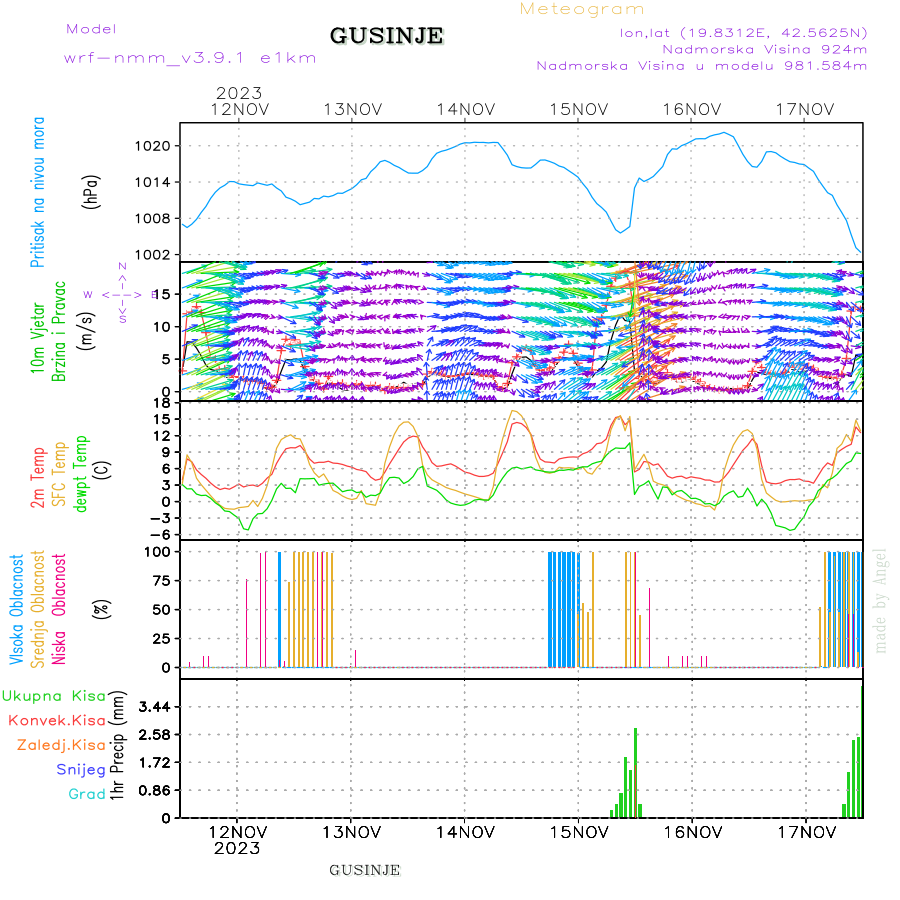The image size is (900, 900).
Task: Select the 75 tick on the cloud axis
Action: click(162, 581)
